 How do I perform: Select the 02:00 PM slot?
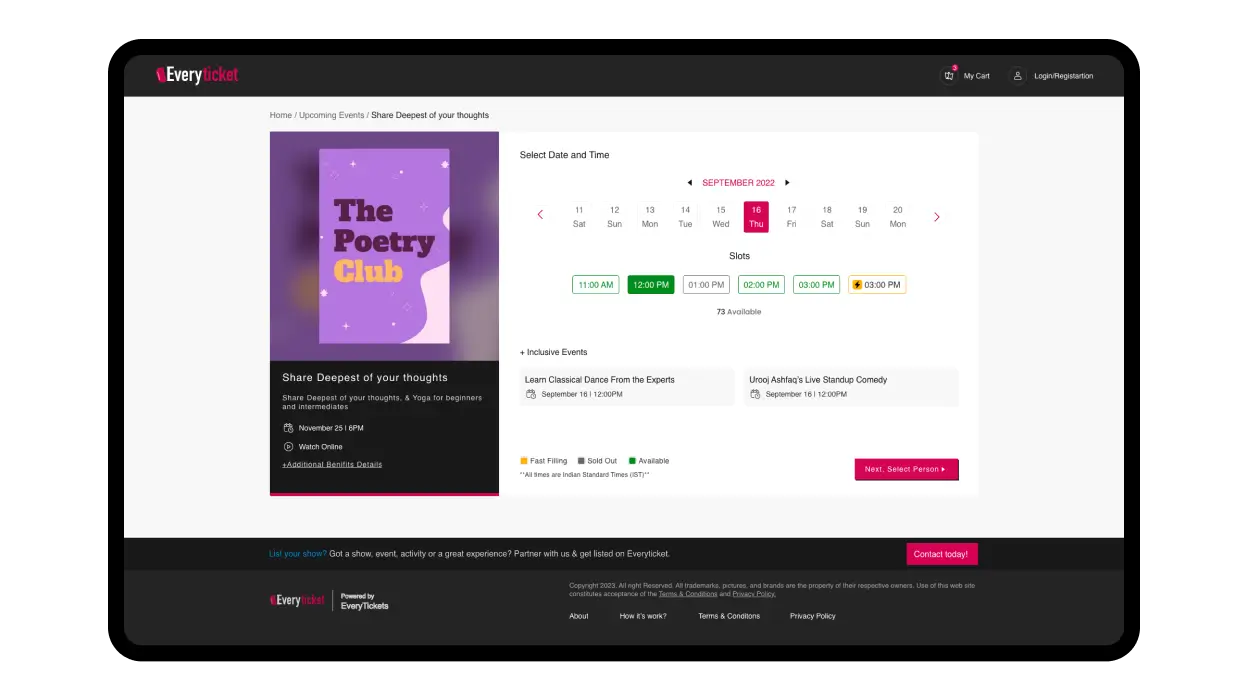coord(761,285)
